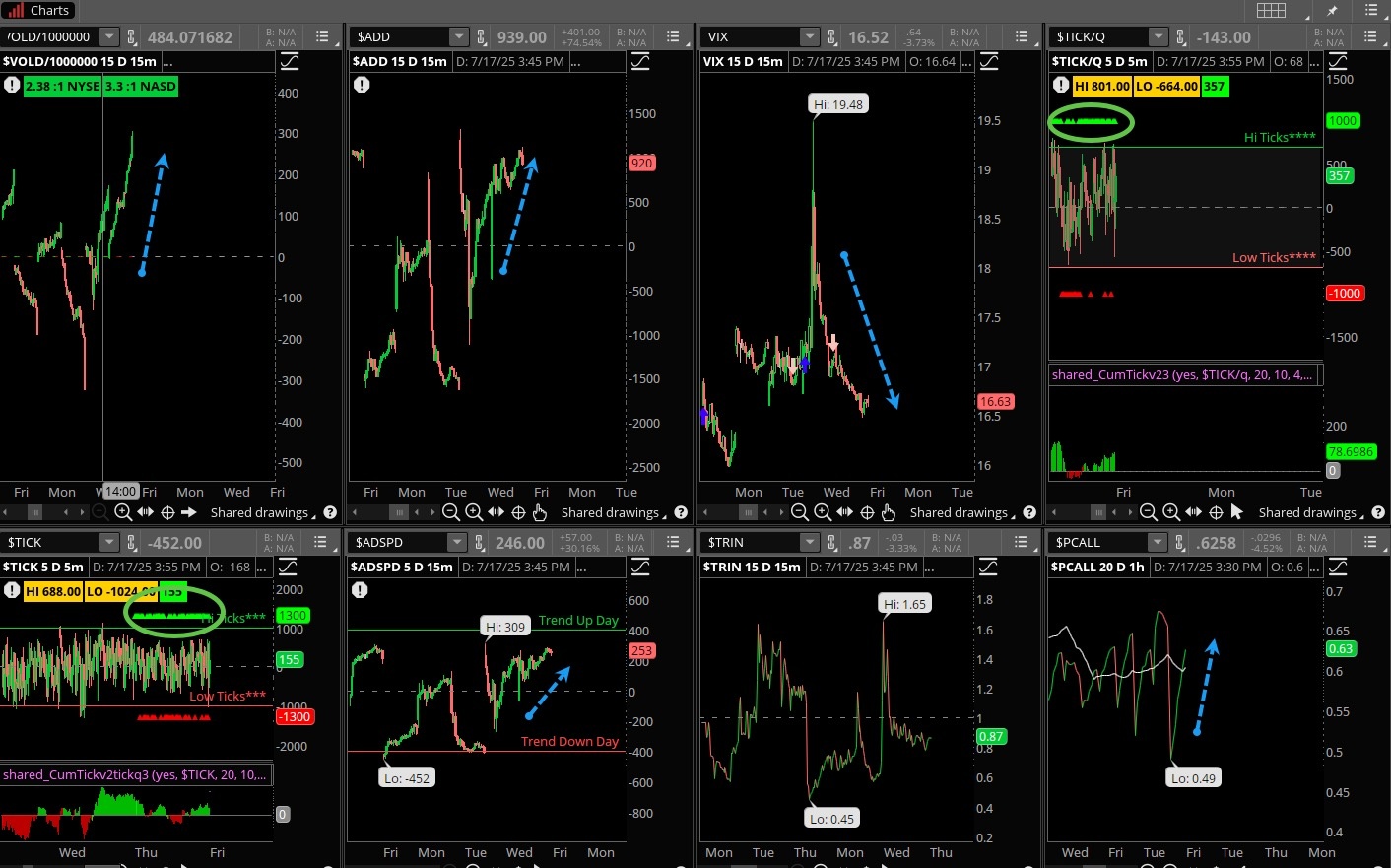This screenshot has height=868, width=1391.
Task: Open the $TICK/Q chart panel menu
Action: [x=1369, y=36]
